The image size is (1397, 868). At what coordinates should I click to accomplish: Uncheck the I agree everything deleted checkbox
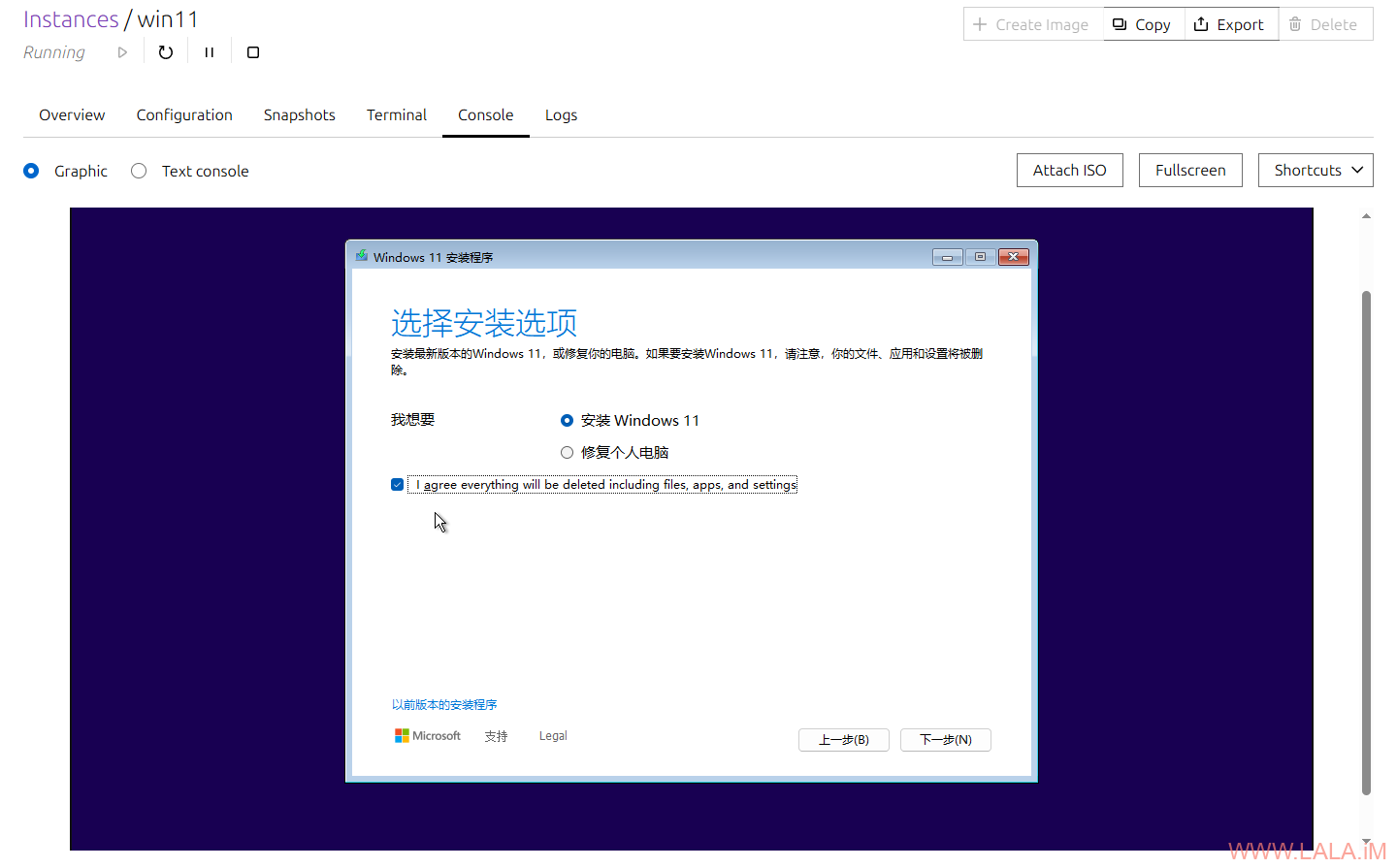pyautogui.click(x=398, y=485)
